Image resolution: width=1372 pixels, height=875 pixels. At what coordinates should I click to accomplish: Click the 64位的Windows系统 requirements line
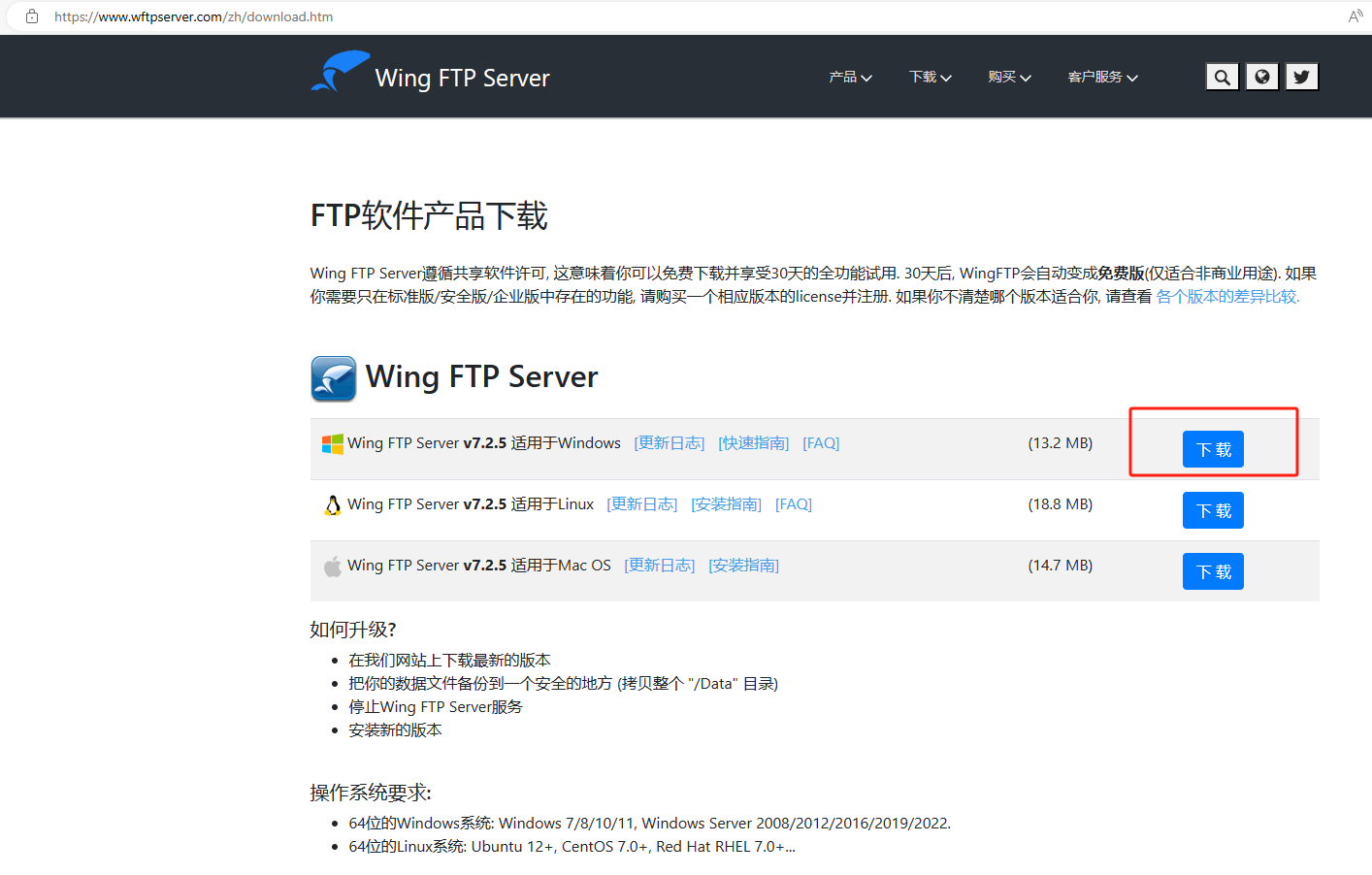[x=650, y=824]
